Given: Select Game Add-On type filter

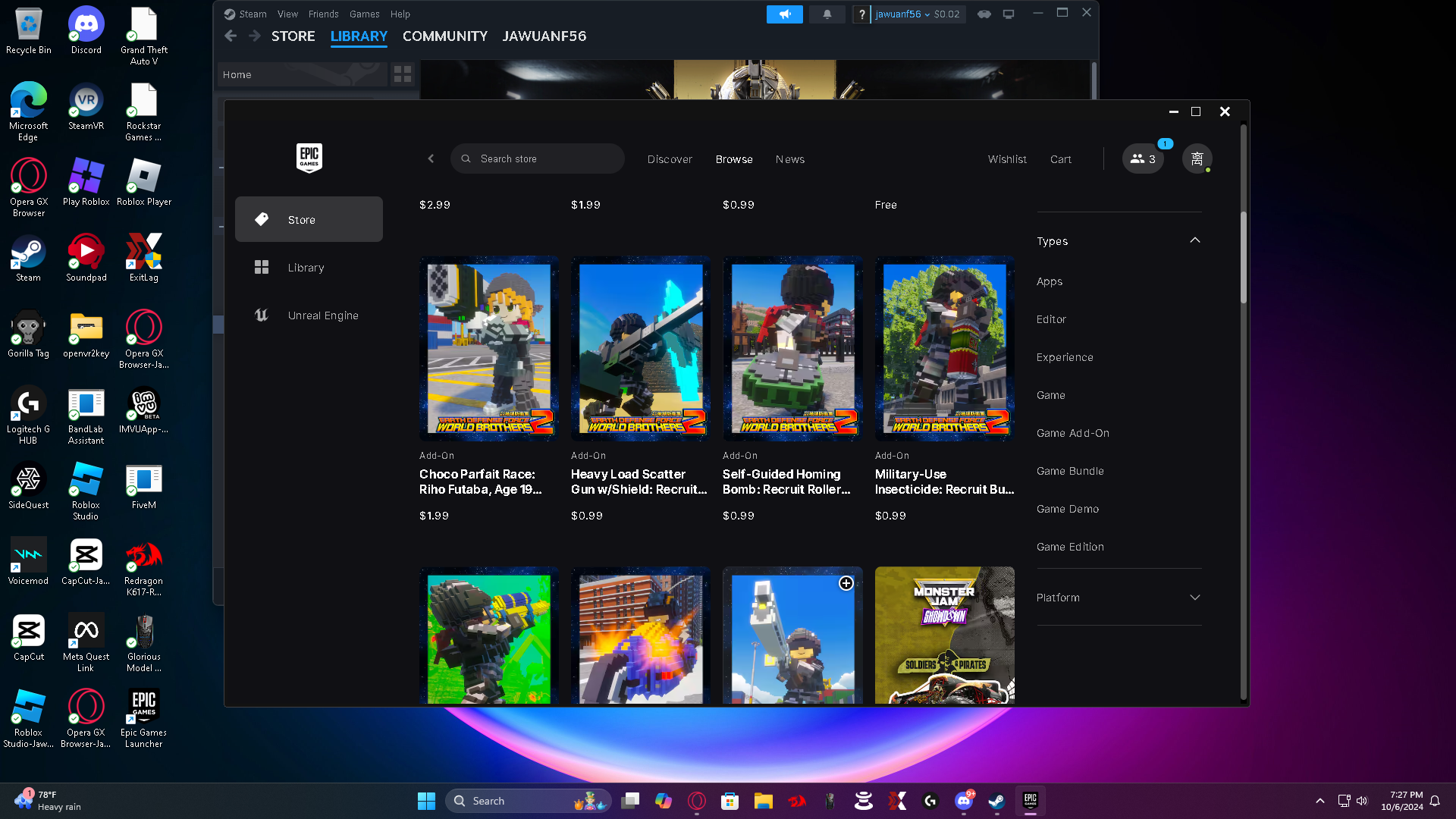Looking at the screenshot, I should [x=1072, y=433].
